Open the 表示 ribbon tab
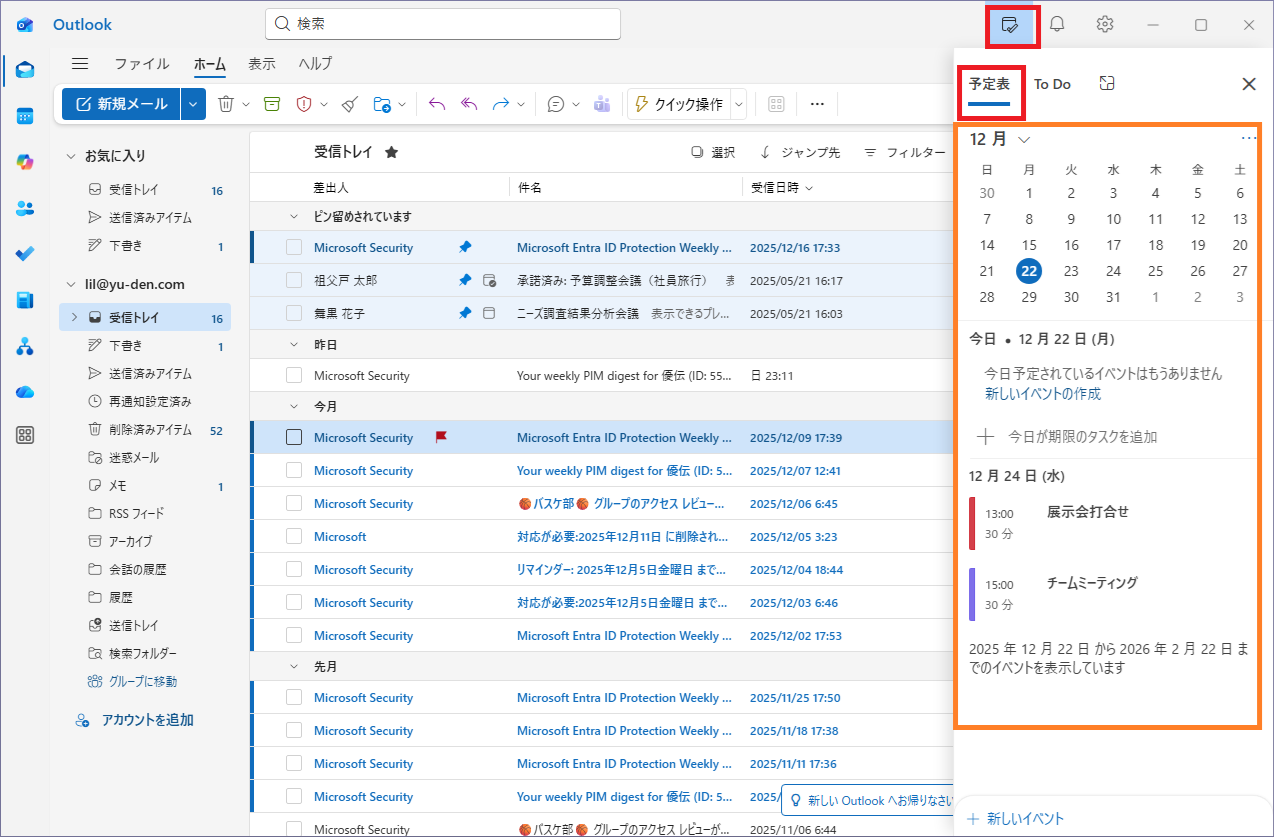The width and height of the screenshot is (1274, 837). pos(262,64)
